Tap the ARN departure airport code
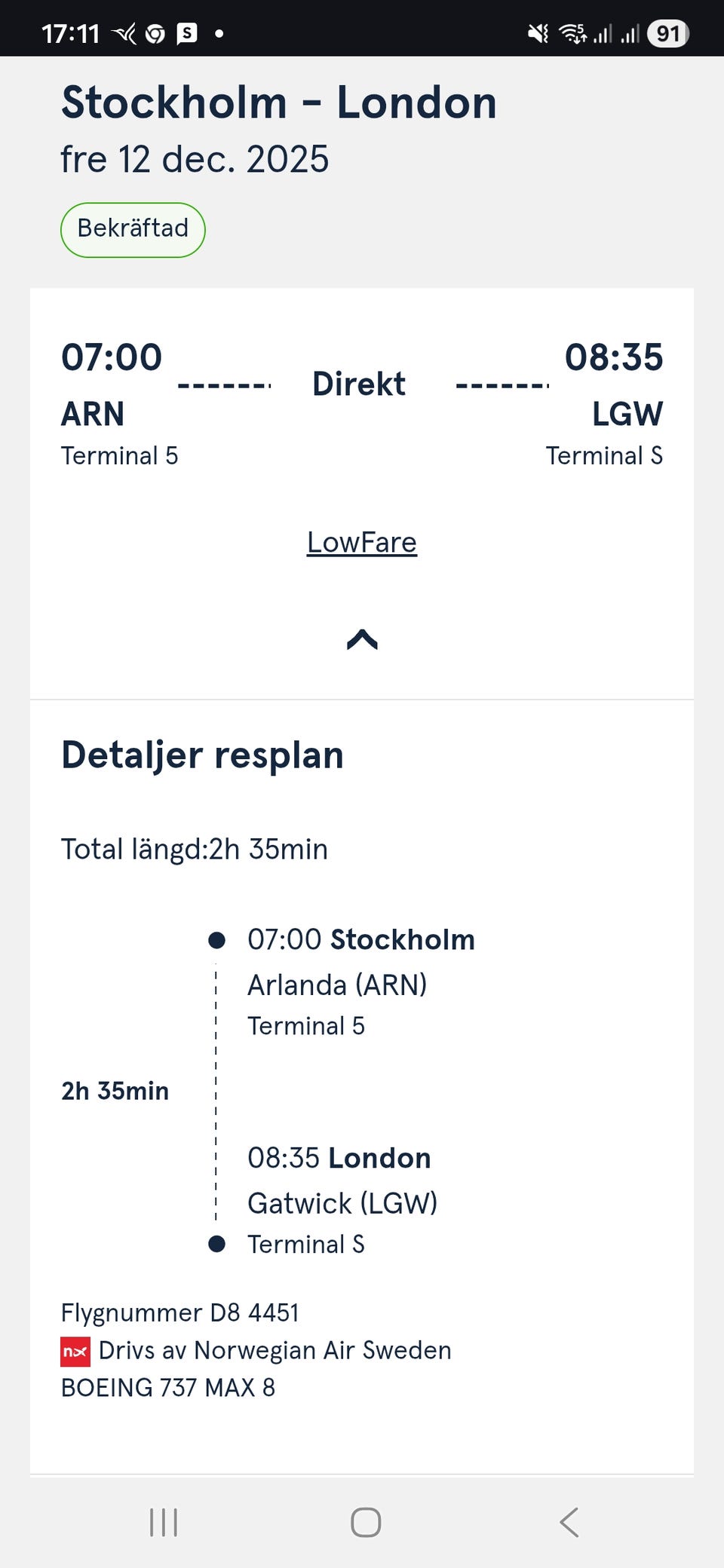 93,414
